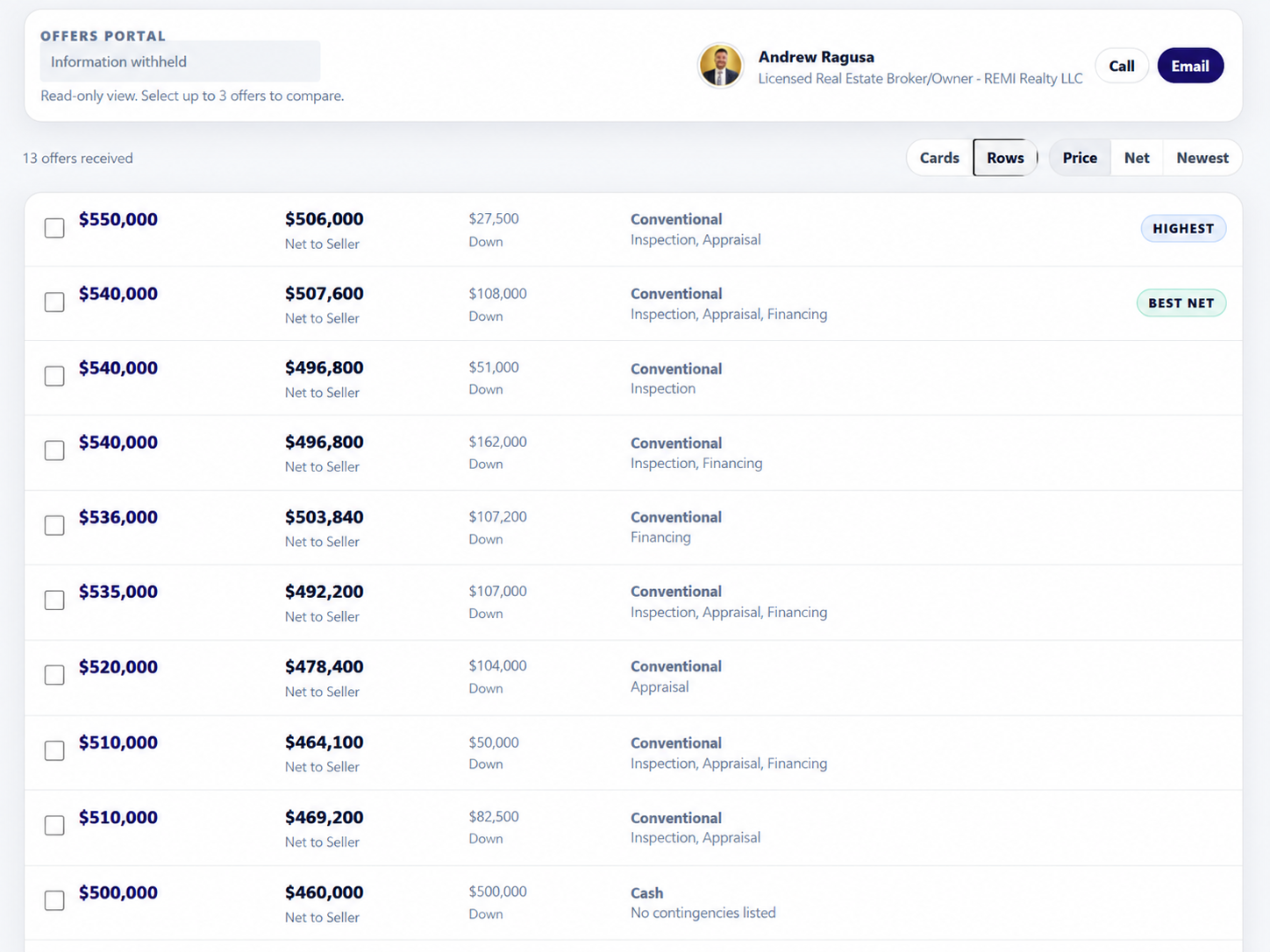Sort offers by Net

(x=1137, y=158)
